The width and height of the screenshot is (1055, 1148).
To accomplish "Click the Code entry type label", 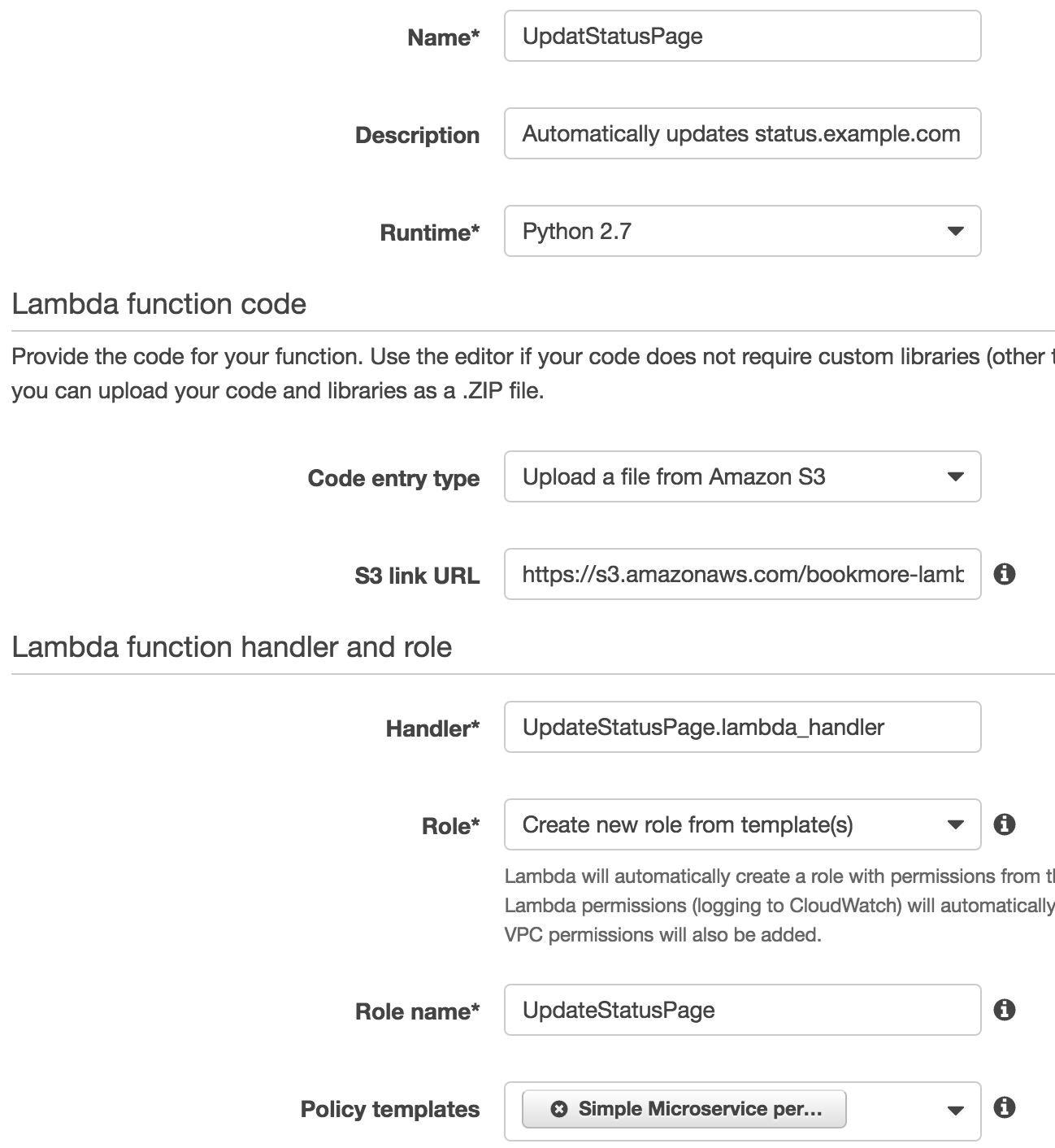I will [393, 478].
